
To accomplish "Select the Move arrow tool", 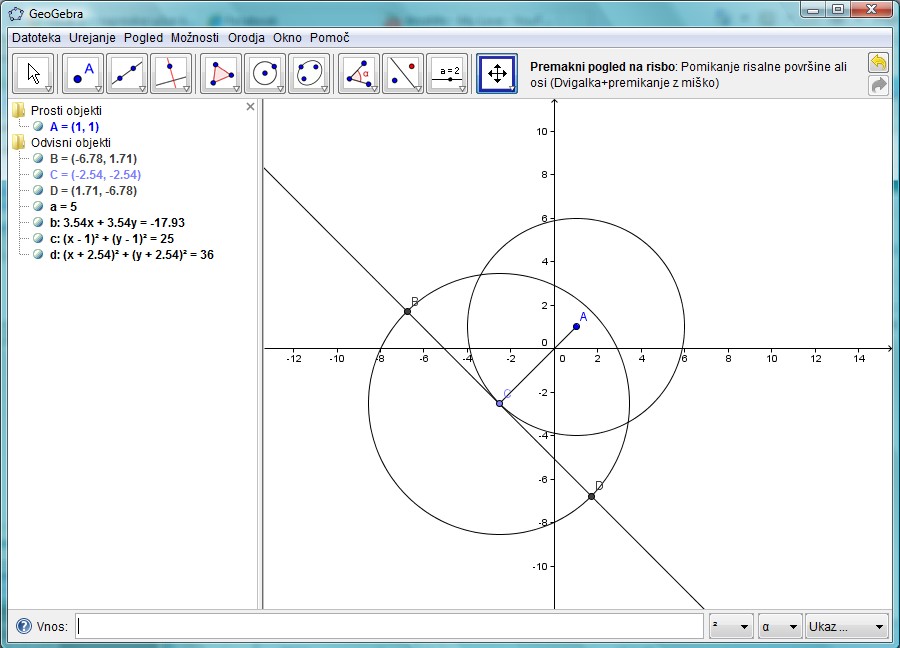I will click(35, 73).
